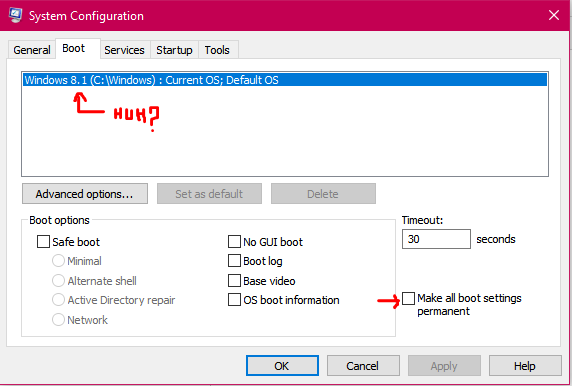Screen dimensions: 572x386
Task: Click the Delete boot entry button
Action: [x=323, y=194]
